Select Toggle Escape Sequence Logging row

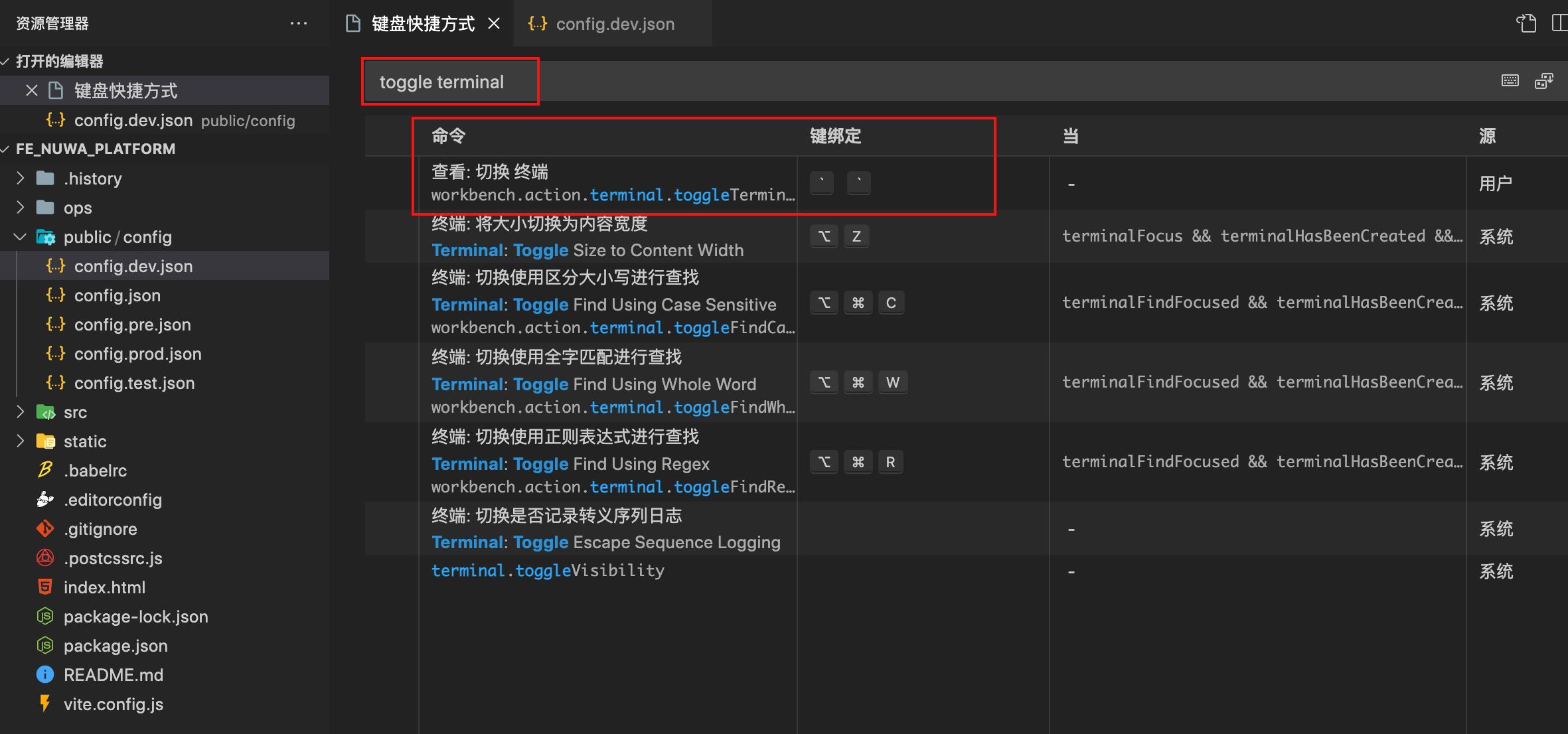[x=967, y=528]
